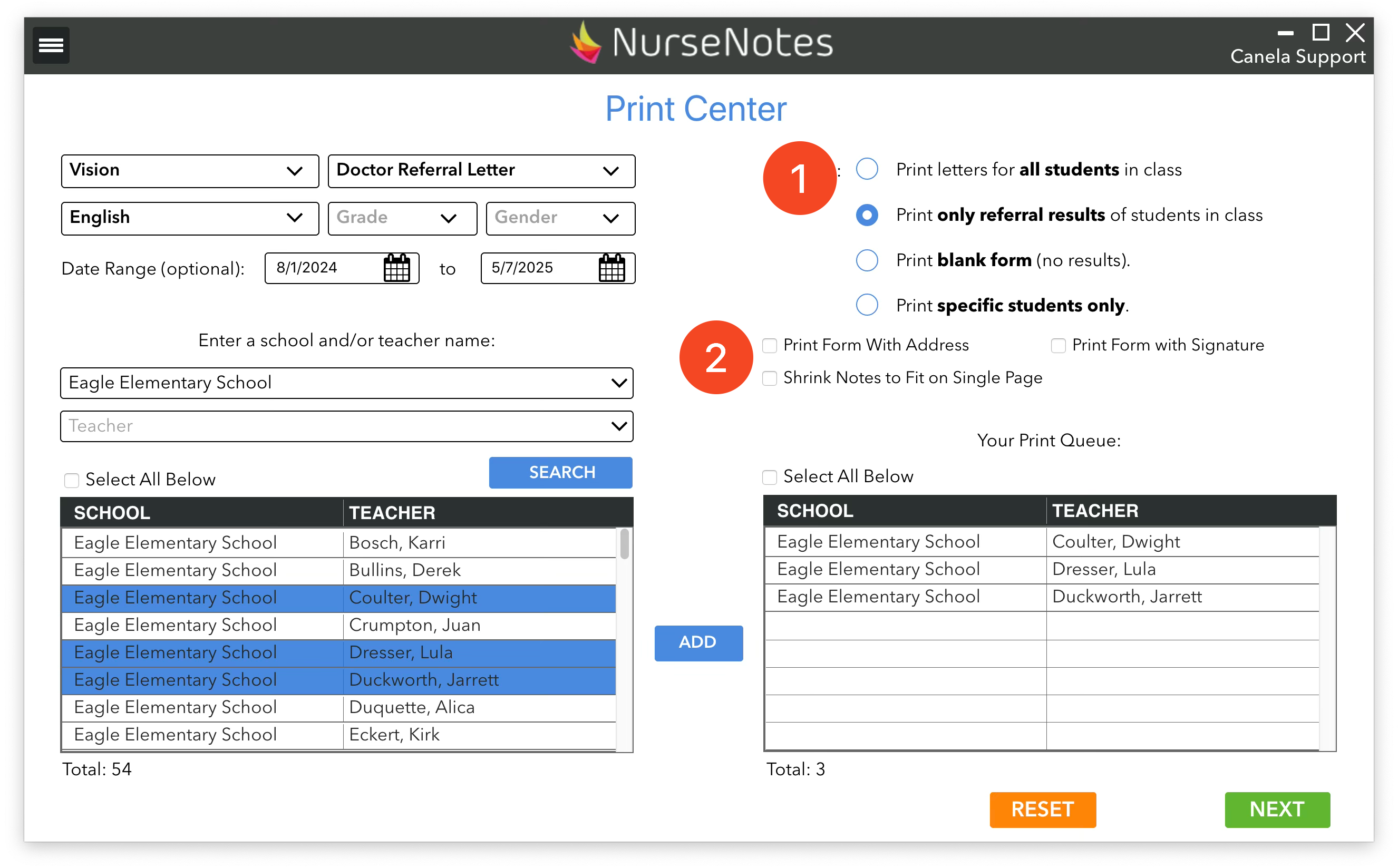This screenshot has height=868, width=1398.
Task: Open the Doctor Referral Letter dropdown
Action: (481, 171)
